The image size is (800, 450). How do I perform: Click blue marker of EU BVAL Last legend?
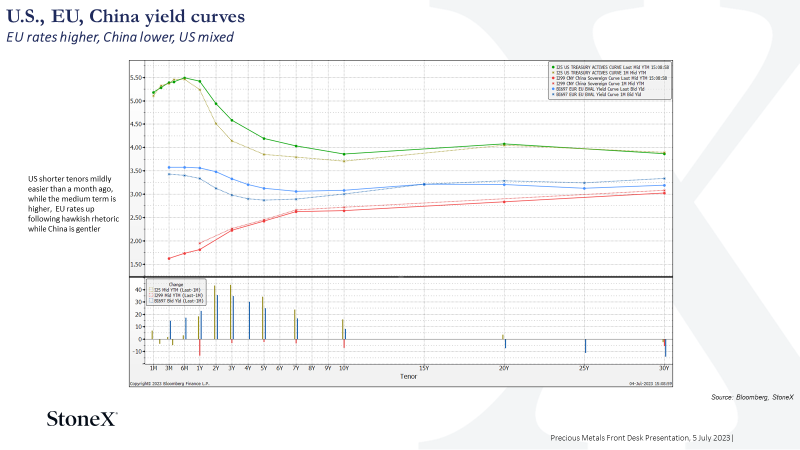click(553, 89)
